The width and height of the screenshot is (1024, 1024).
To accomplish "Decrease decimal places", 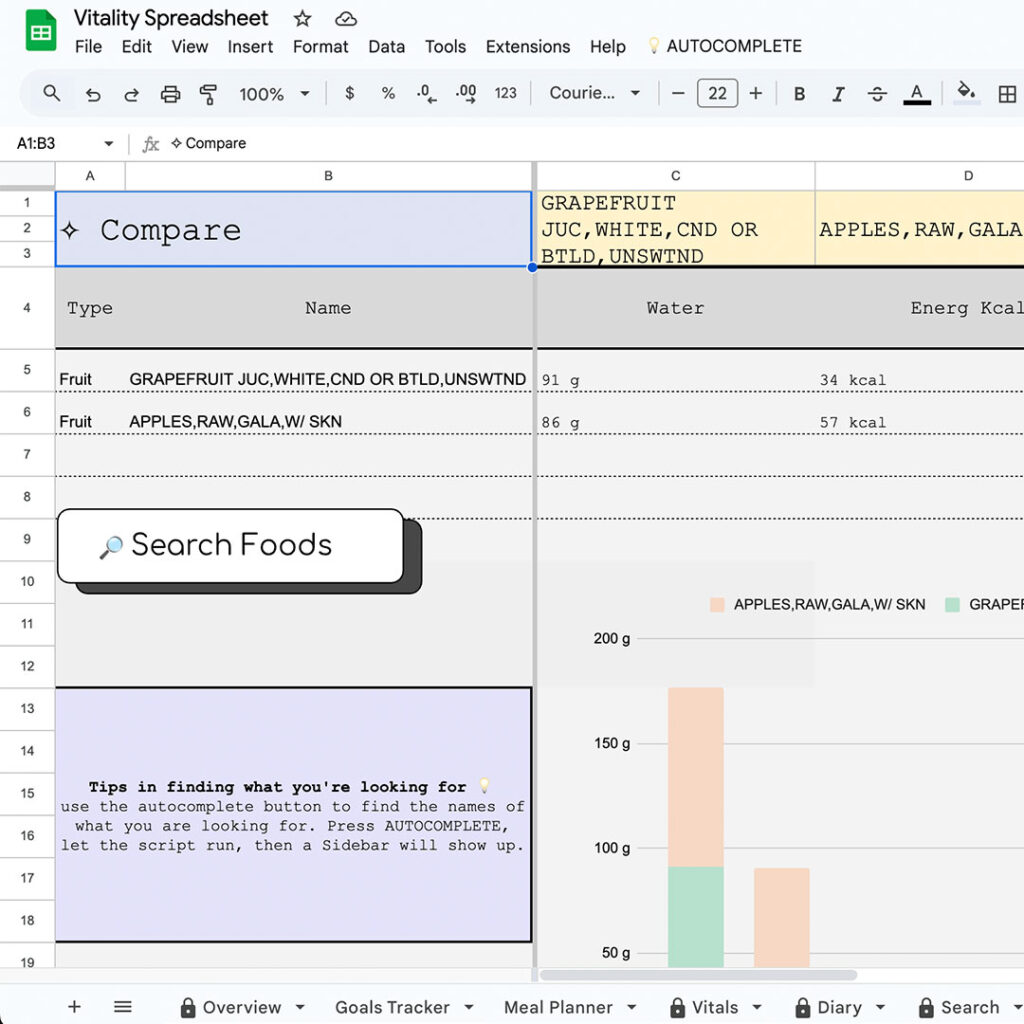I will pos(426,94).
